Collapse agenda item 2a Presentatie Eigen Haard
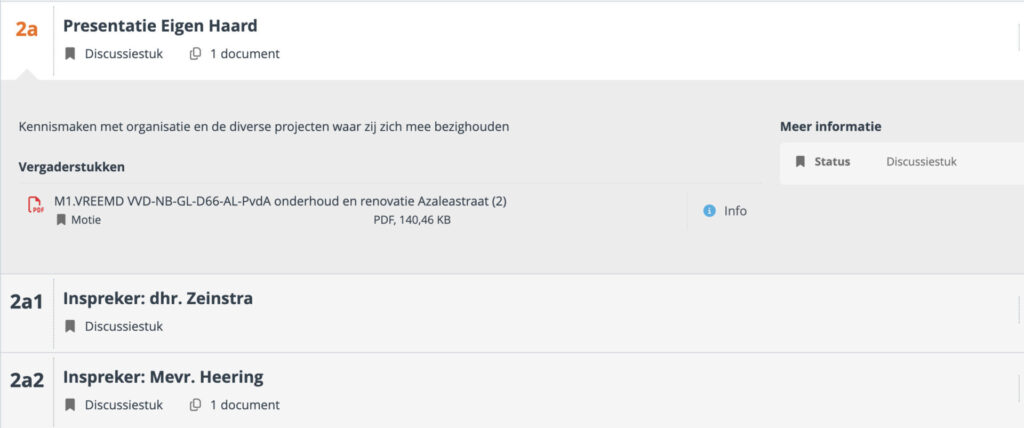The height and width of the screenshot is (428, 1024). (160, 26)
